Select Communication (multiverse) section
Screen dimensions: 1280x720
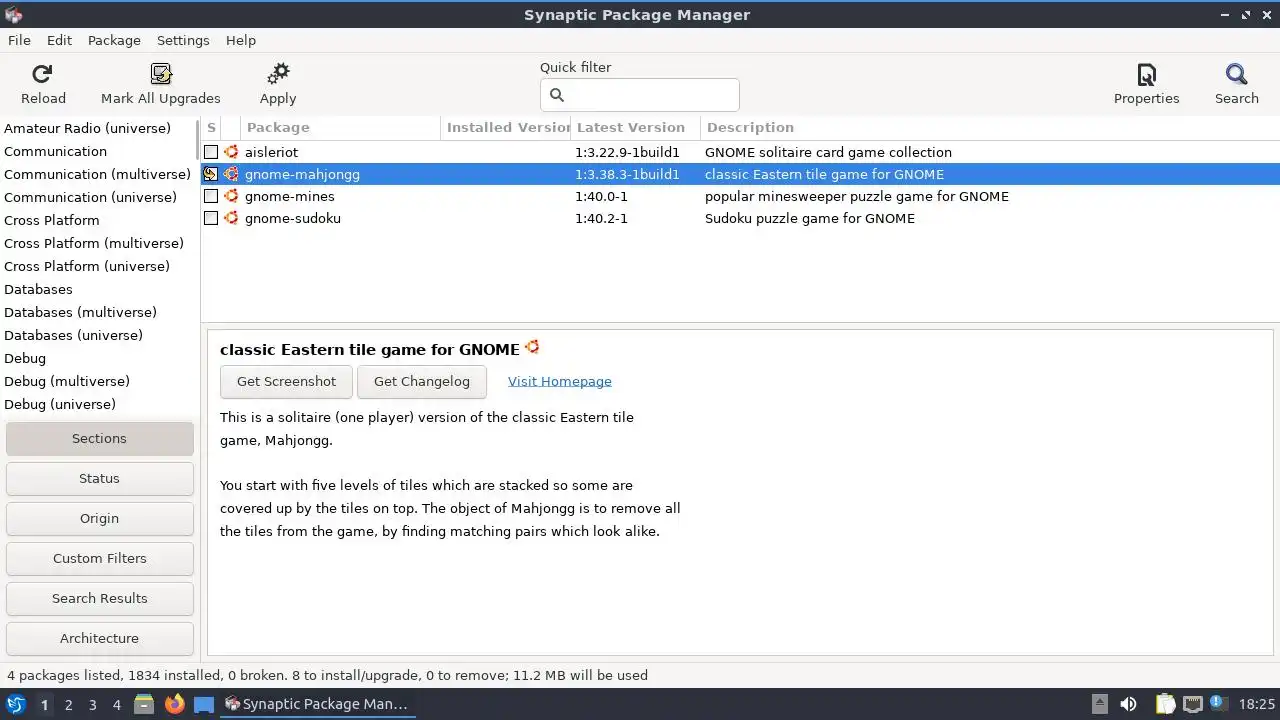pos(97,174)
